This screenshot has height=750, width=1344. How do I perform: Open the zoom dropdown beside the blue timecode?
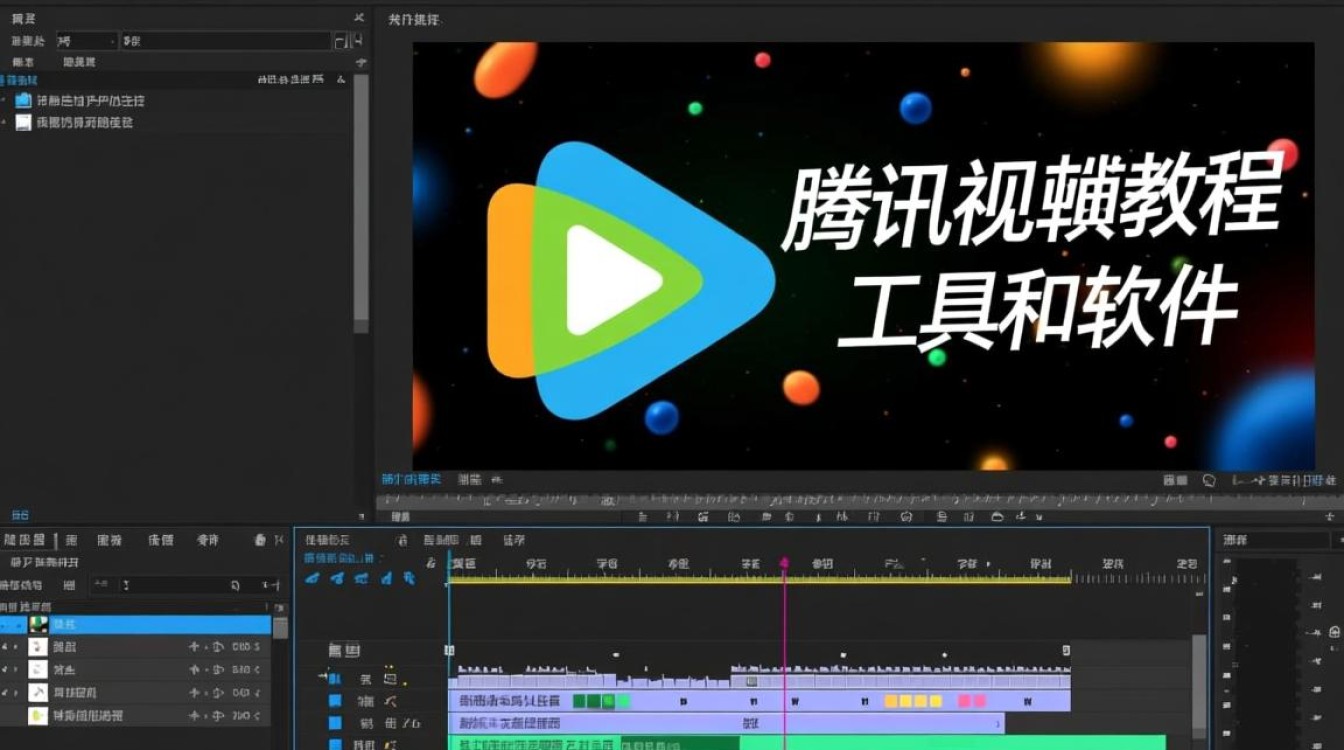(x=480, y=480)
